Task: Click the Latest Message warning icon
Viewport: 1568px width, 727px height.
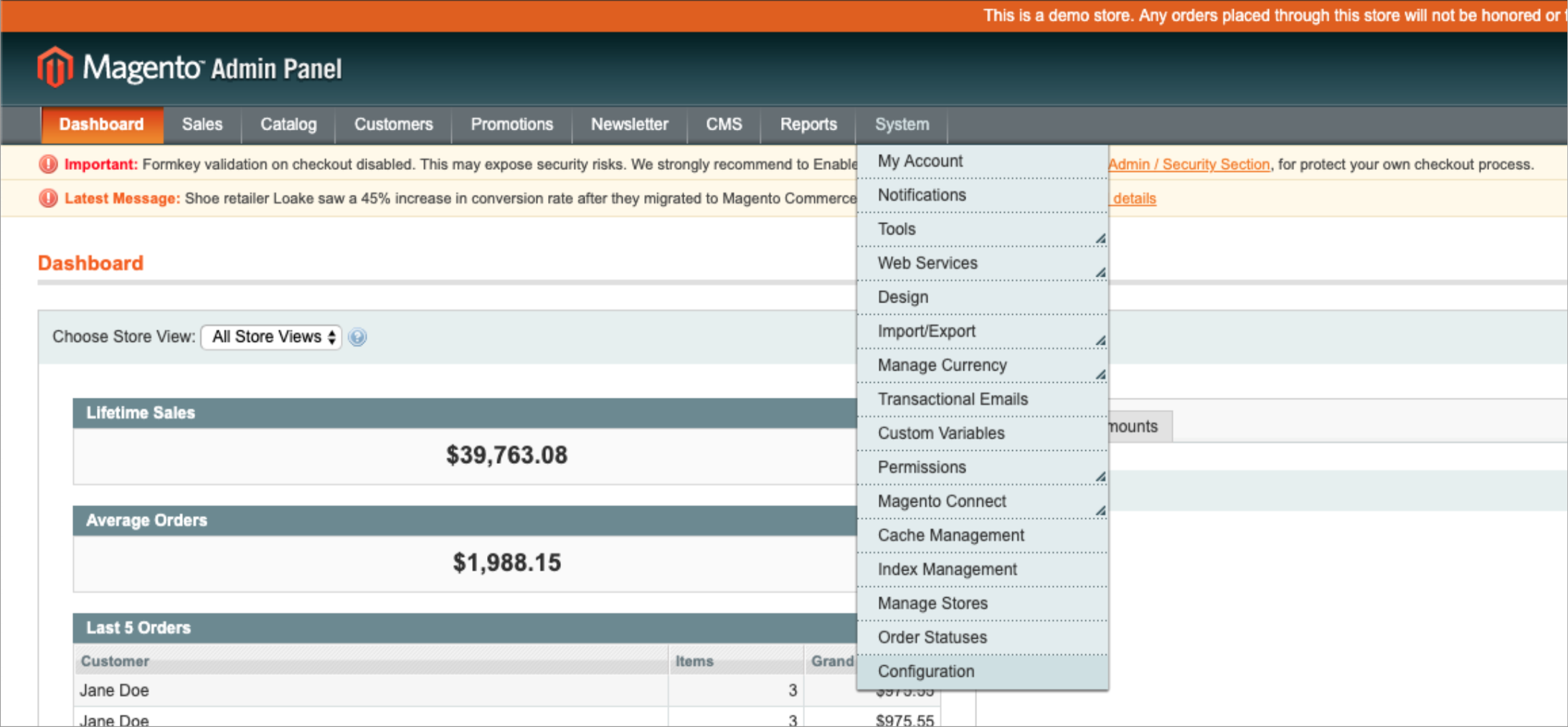Action: tap(48, 198)
